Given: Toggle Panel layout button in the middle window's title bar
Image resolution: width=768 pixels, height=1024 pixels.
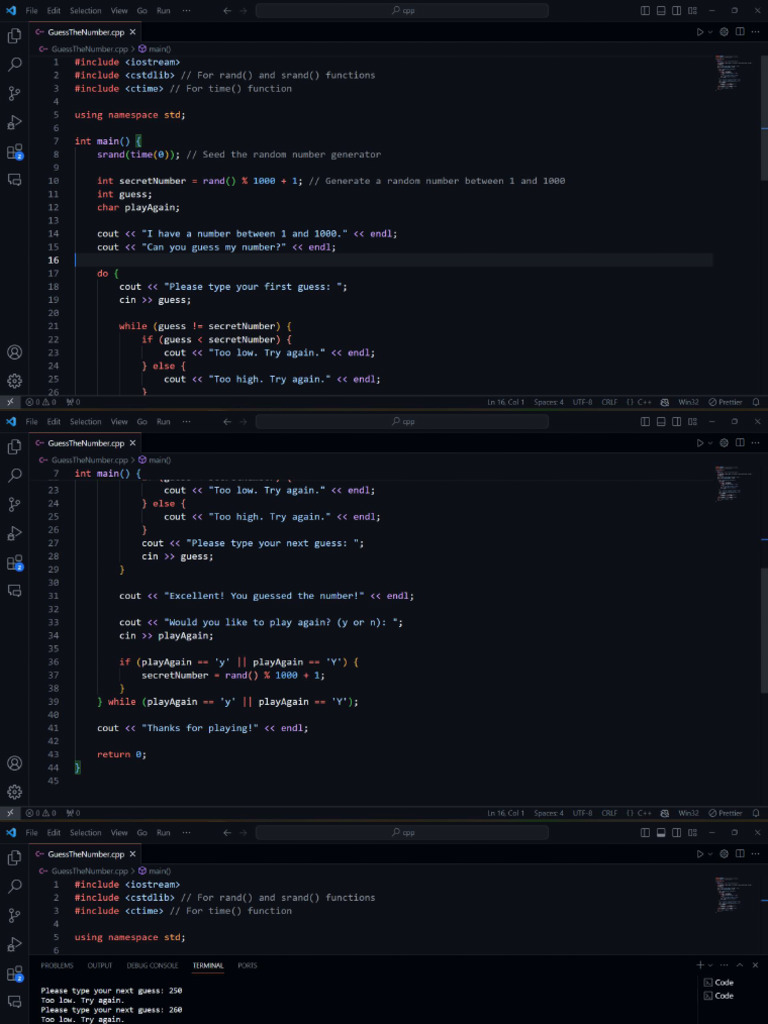Looking at the screenshot, I should pyautogui.click(x=661, y=421).
